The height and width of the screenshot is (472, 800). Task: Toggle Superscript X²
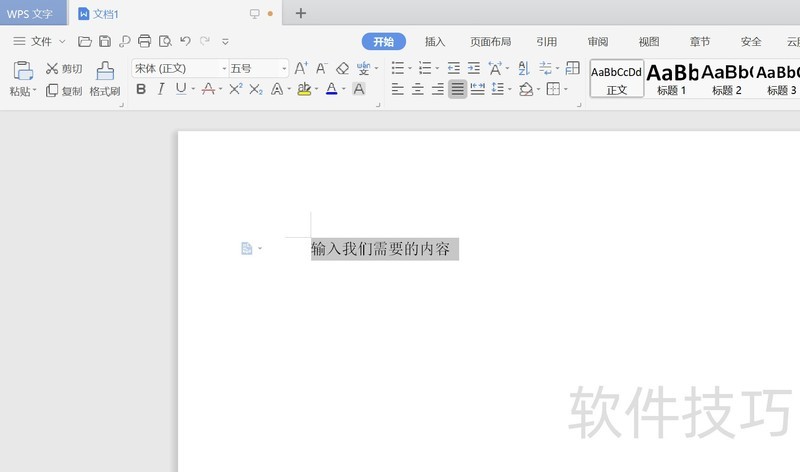pyautogui.click(x=235, y=89)
